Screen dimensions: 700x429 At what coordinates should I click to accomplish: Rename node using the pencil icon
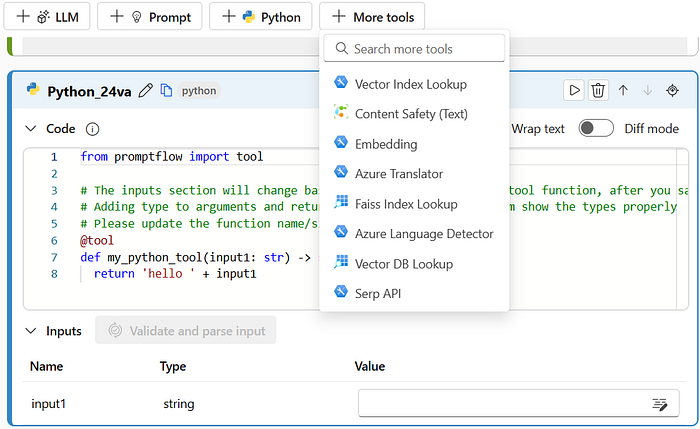(146, 90)
